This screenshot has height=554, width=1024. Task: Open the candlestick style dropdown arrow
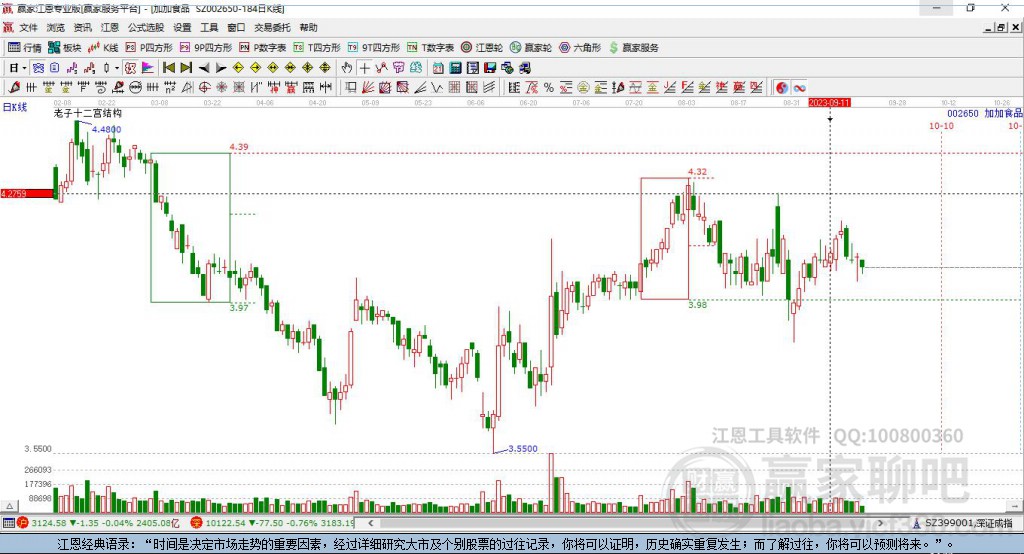point(117,68)
